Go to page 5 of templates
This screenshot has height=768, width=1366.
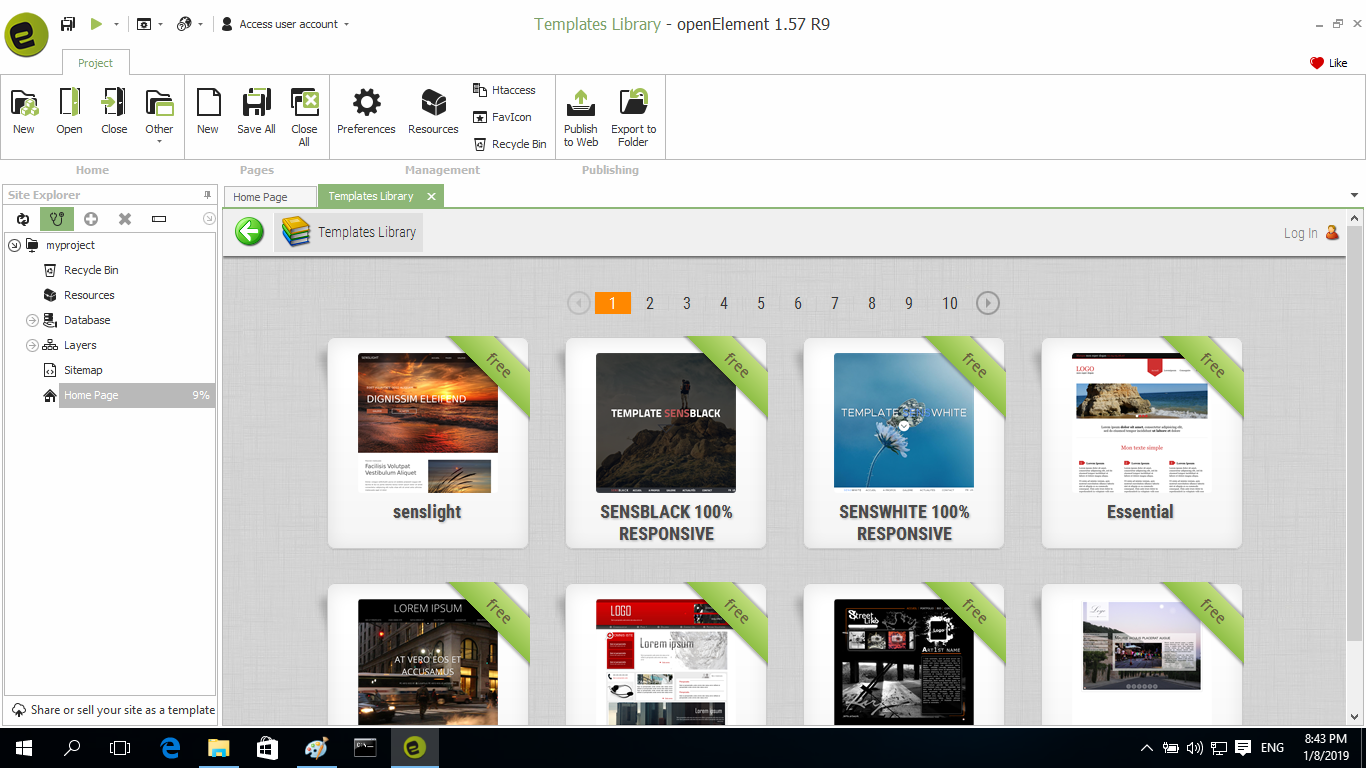point(761,303)
